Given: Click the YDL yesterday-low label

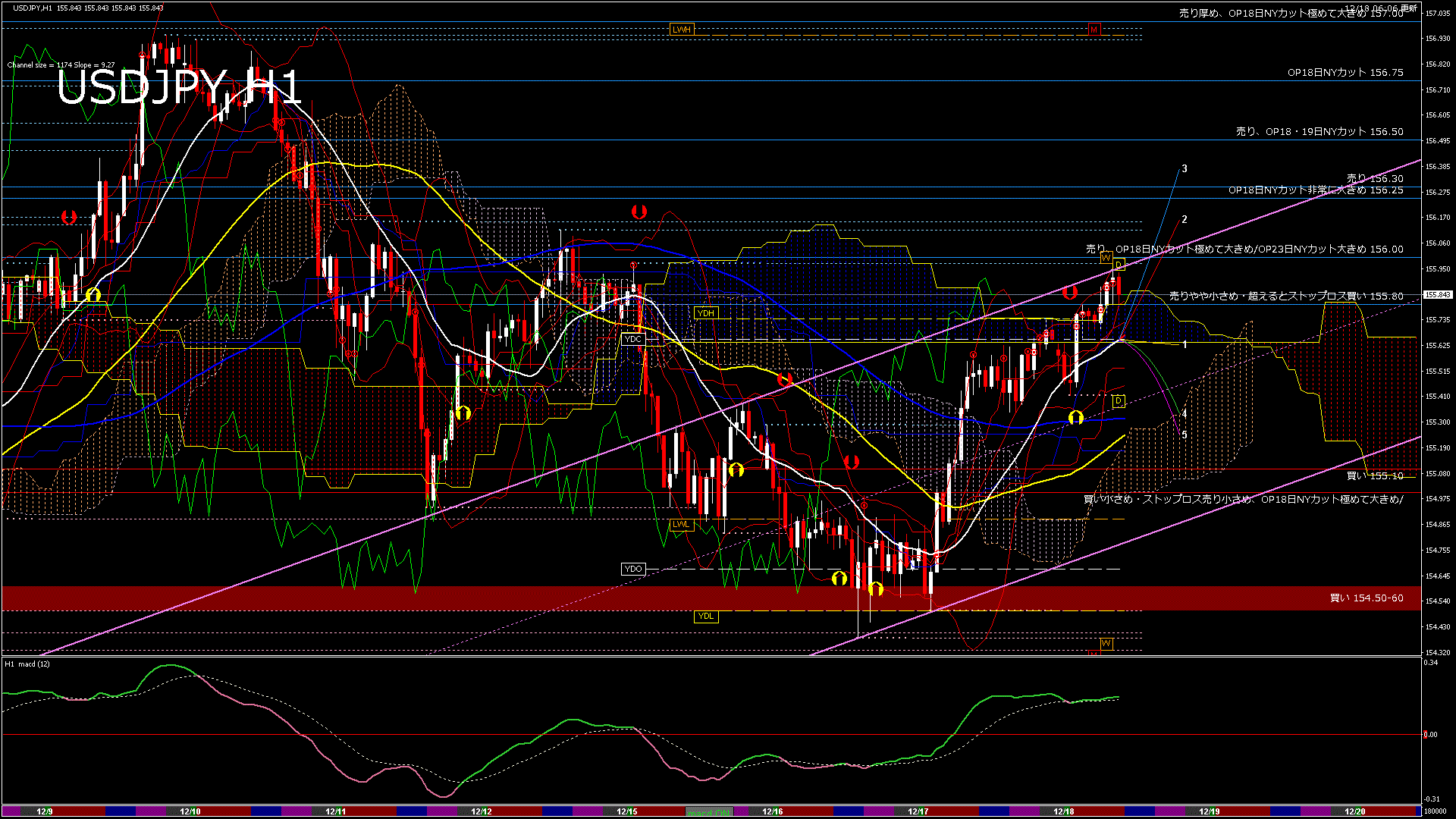Looking at the screenshot, I should [x=705, y=616].
